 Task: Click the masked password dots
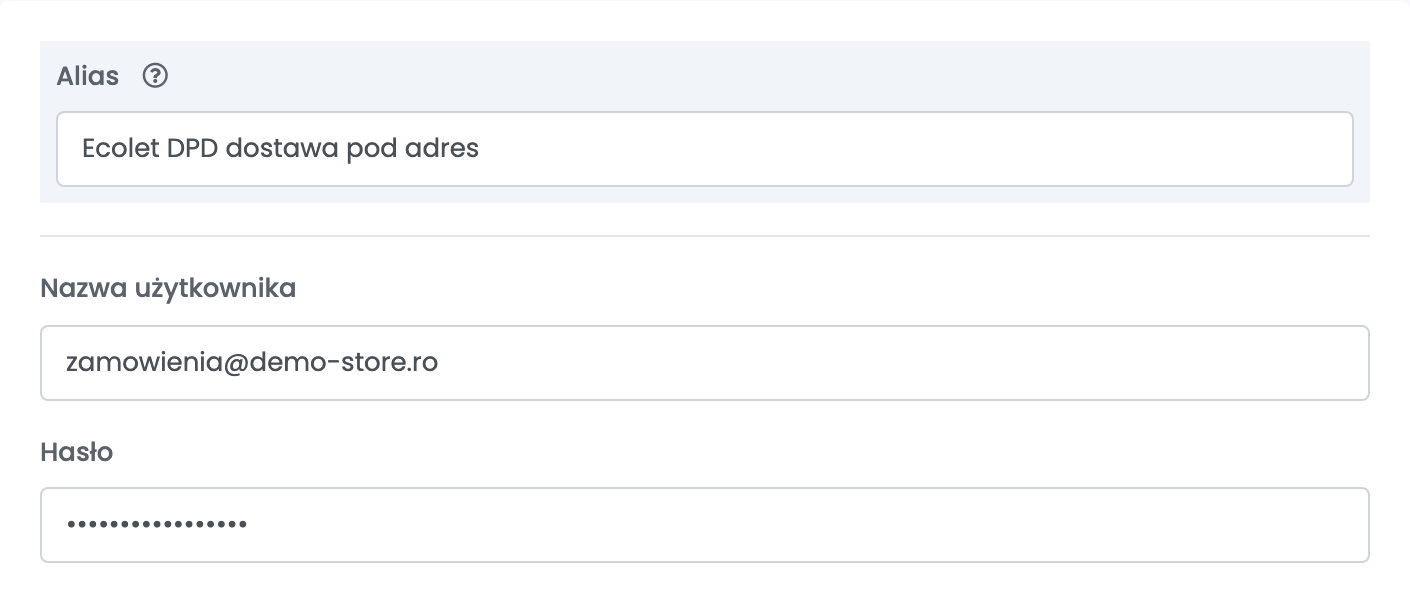click(157, 524)
